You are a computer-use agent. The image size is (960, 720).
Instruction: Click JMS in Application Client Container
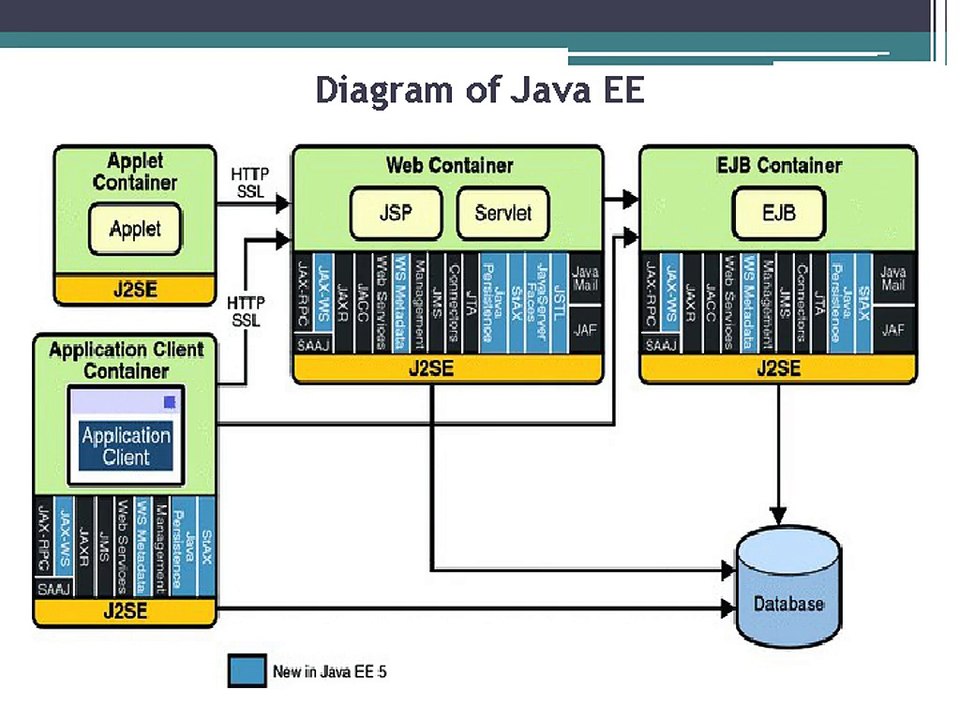tap(104, 546)
